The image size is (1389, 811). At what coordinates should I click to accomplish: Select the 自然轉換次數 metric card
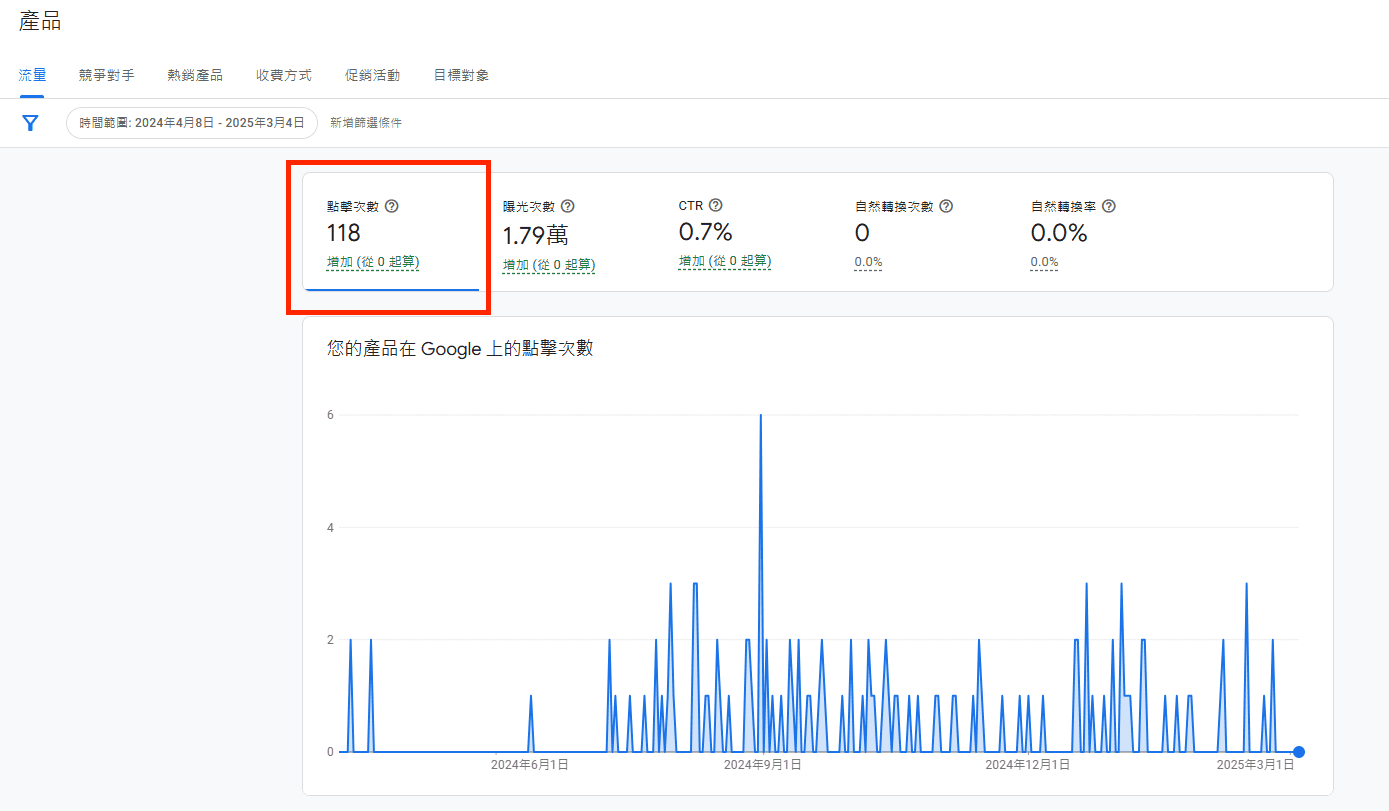click(x=919, y=232)
